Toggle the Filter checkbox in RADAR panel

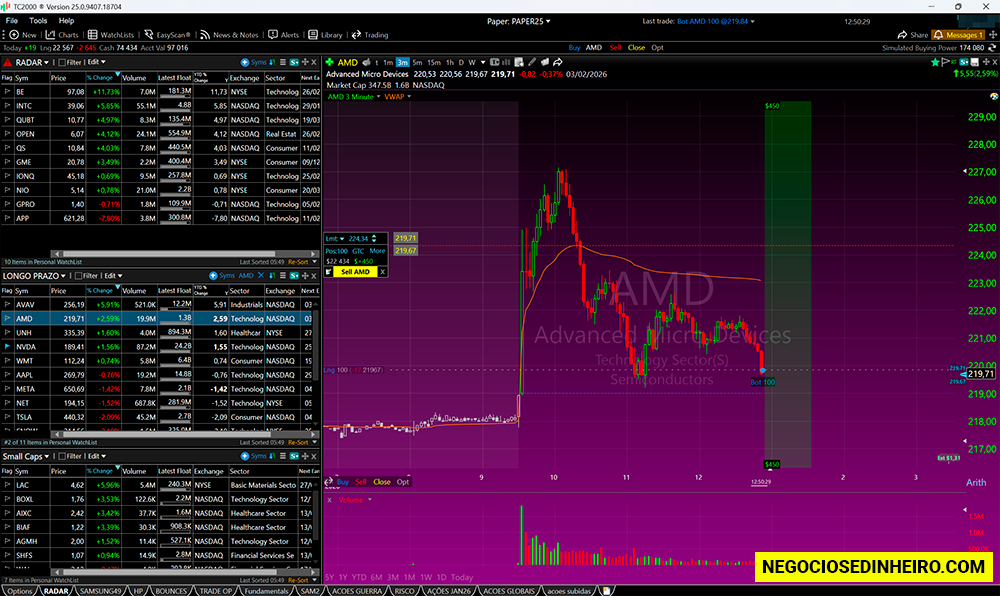[62, 62]
